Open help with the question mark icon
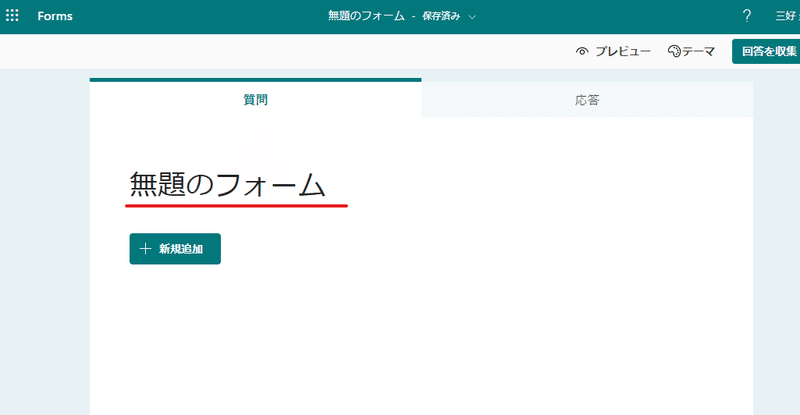Image resolution: width=800 pixels, height=415 pixels. click(746, 16)
